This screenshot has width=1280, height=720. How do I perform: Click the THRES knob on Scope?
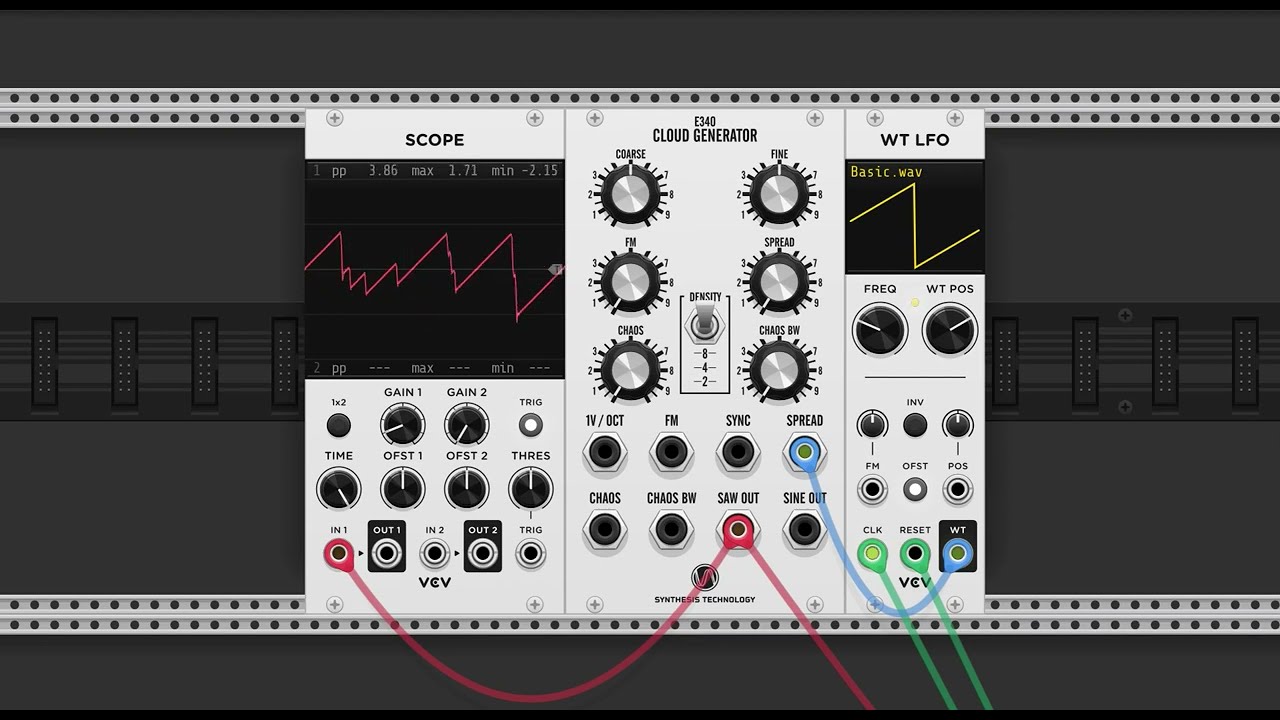click(x=531, y=489)
